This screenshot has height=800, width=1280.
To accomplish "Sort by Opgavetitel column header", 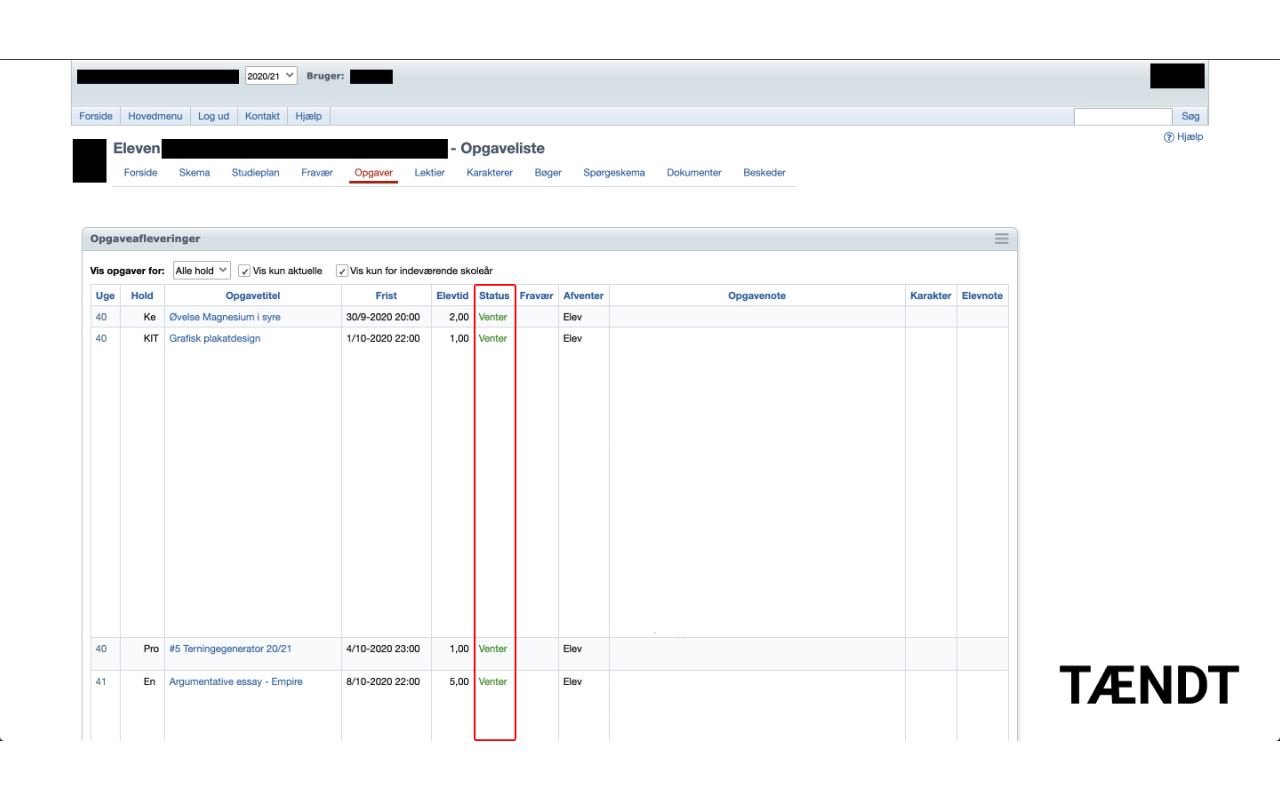I will (253, 295).
